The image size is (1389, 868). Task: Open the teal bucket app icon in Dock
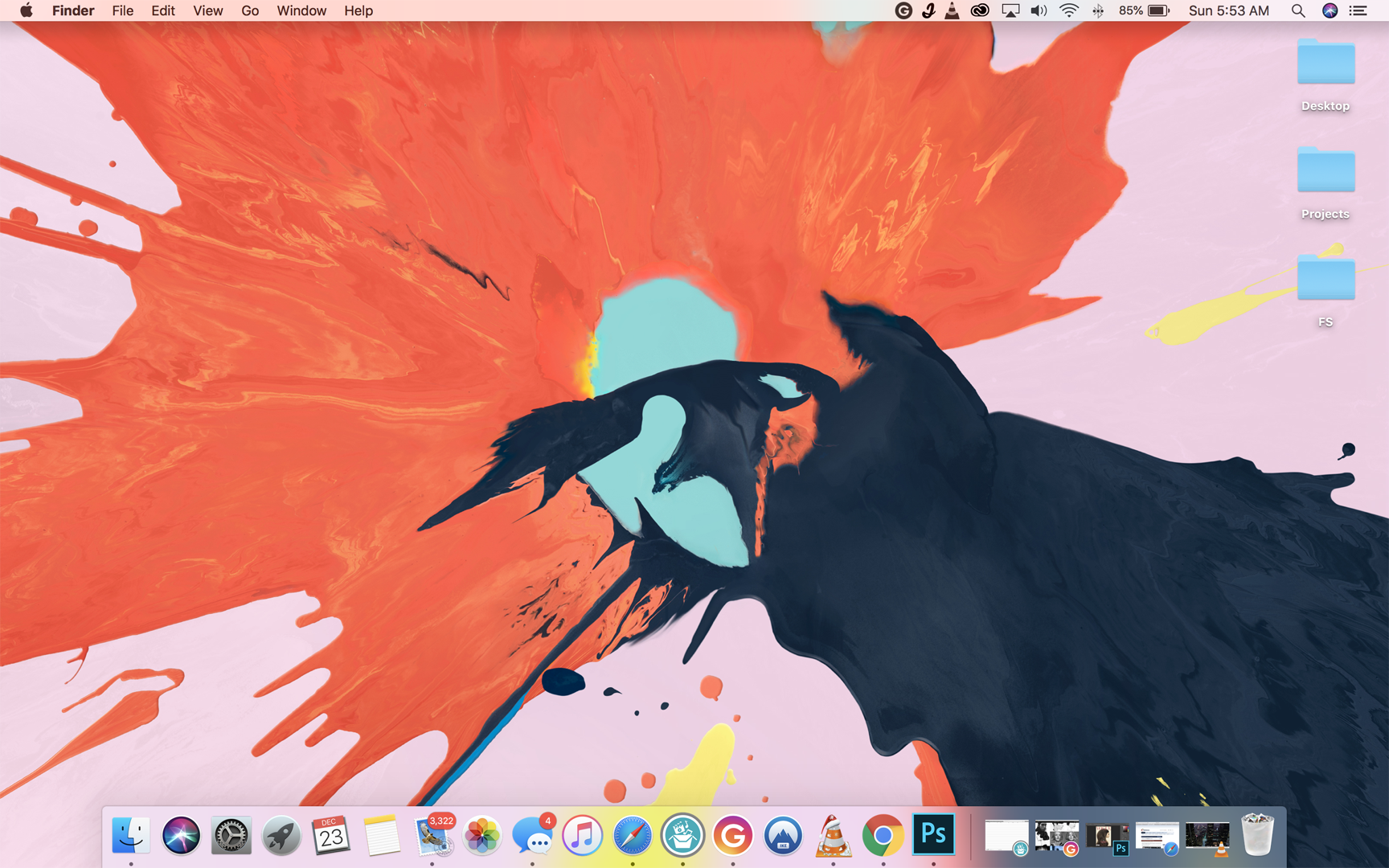coord(682,836)
